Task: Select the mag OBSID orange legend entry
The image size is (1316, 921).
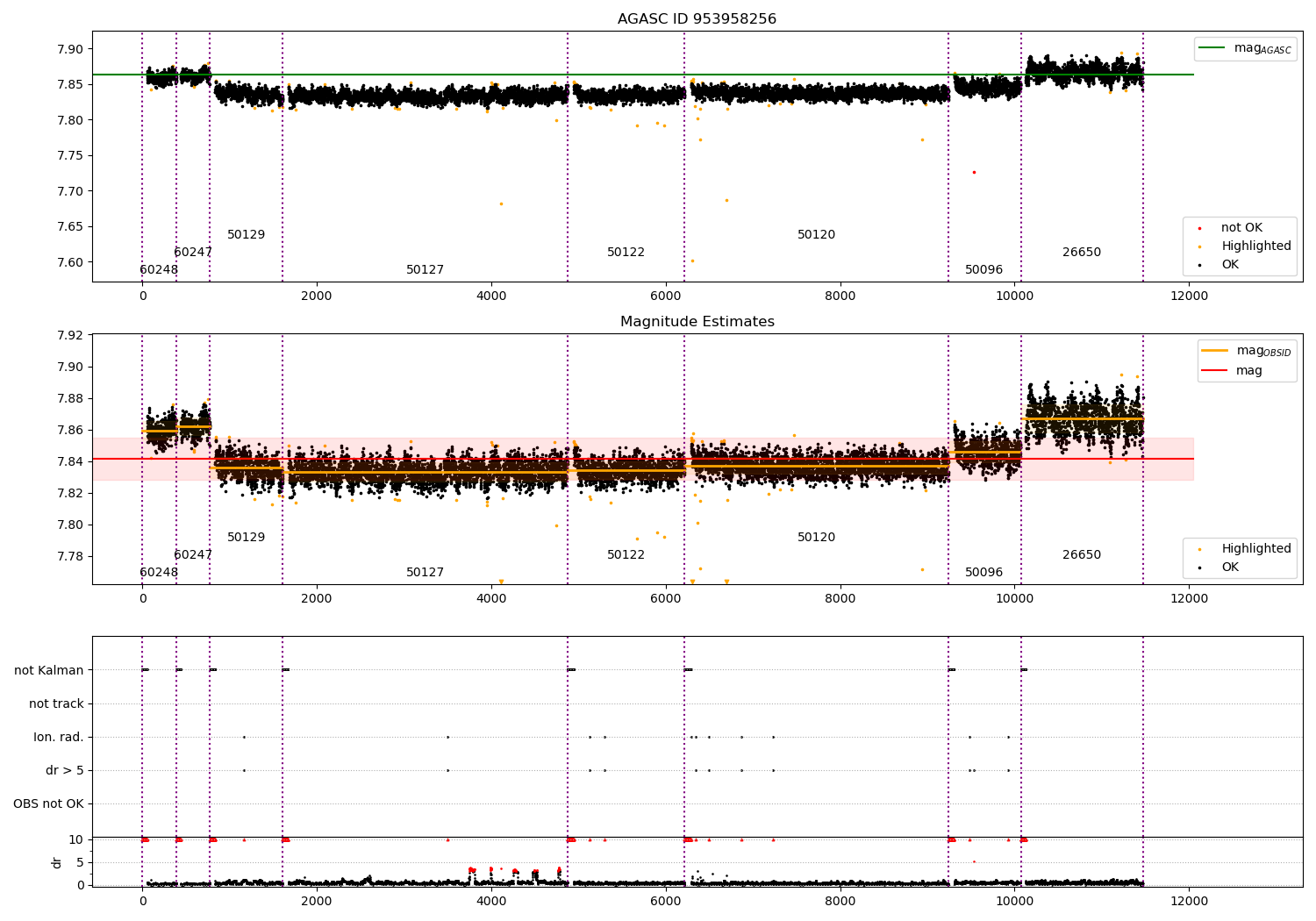Action: (1247, 351)
